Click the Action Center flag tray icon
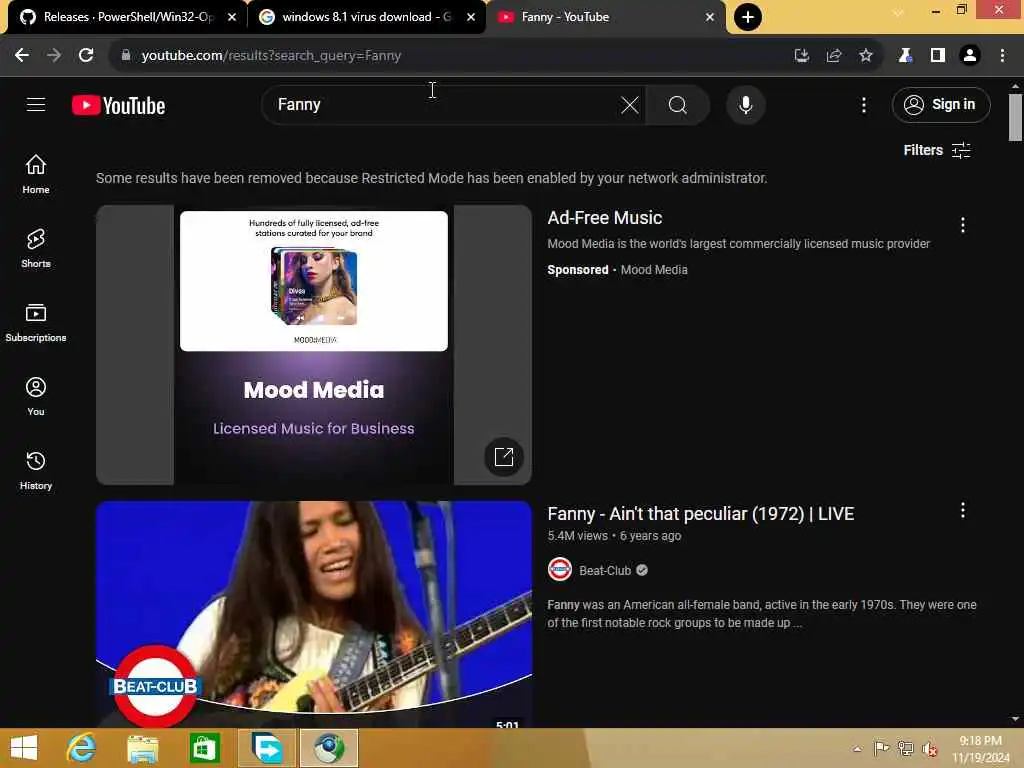 [x=881, y=748]
